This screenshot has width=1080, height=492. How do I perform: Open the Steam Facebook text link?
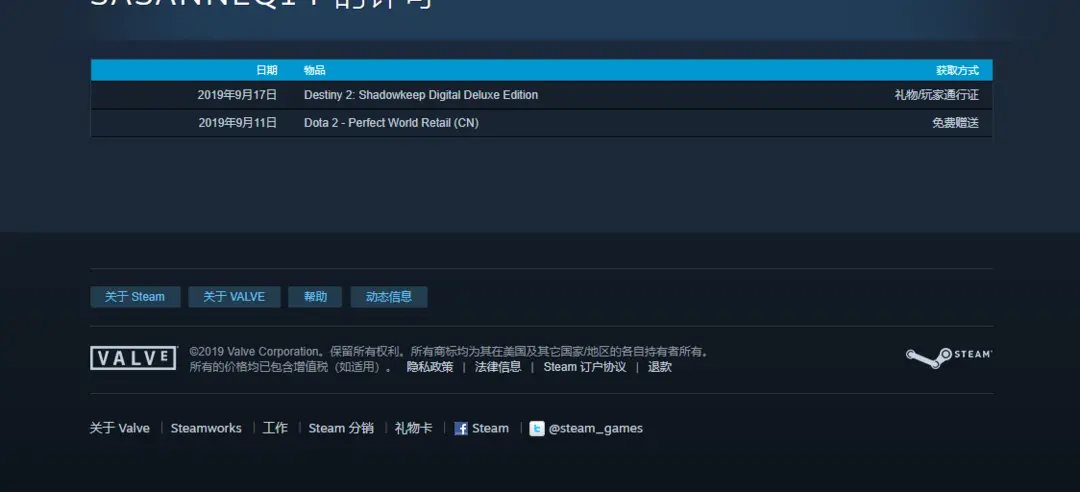pyautogui.click(x=490, y=429)
